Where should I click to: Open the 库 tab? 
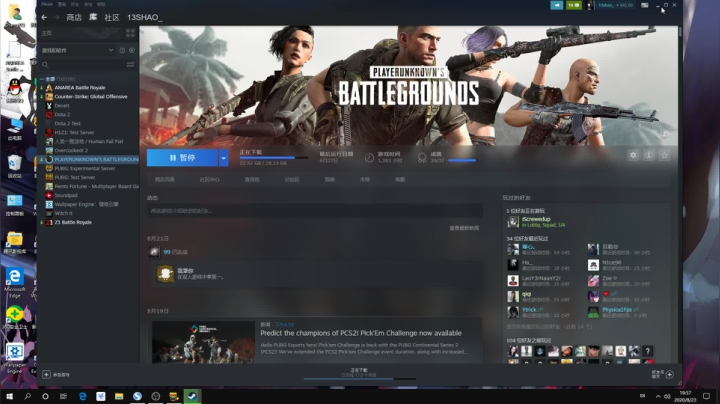click(93, 17)
